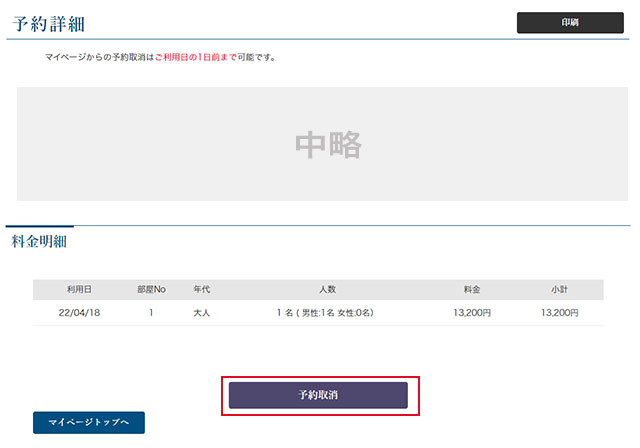Click the red ご利用日の1日前まで notice text
Screen dimensions: 640x448
195,58
